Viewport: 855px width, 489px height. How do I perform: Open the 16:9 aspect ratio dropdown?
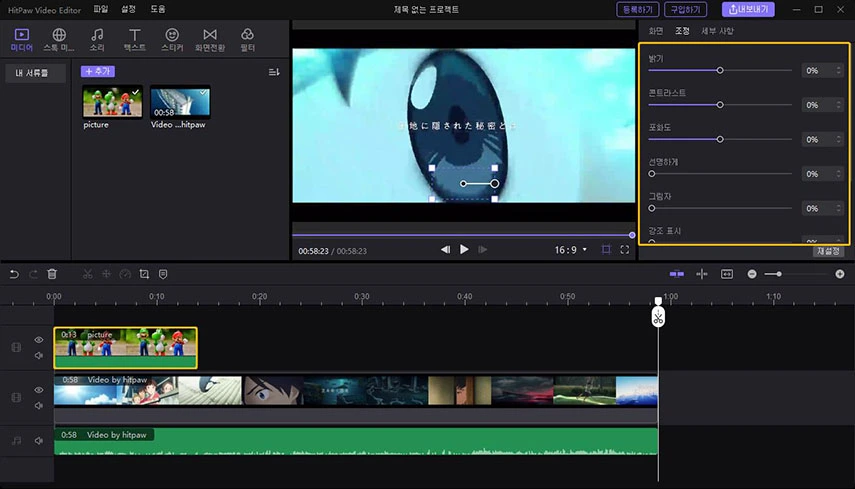coord(570,250)
